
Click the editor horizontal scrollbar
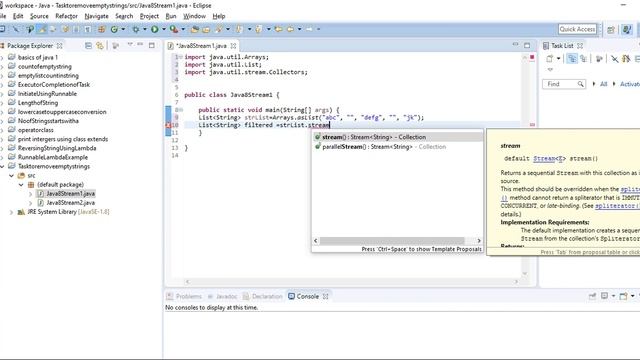351,281
